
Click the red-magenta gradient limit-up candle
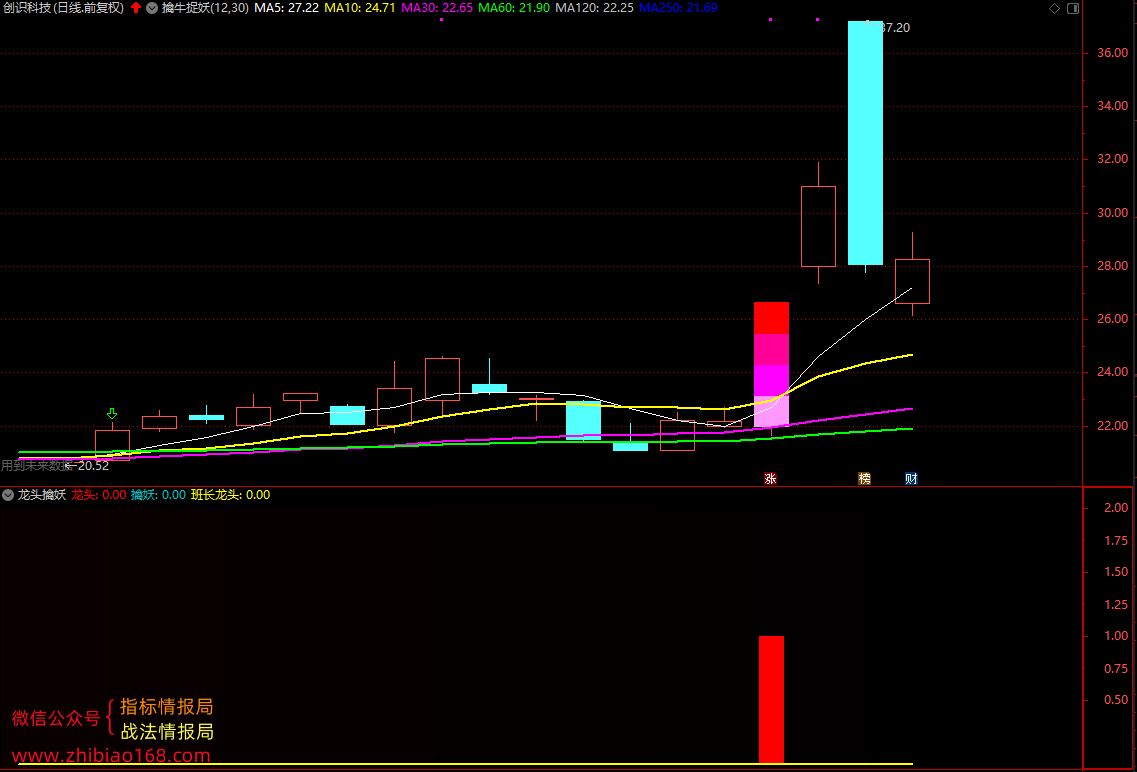771,364
